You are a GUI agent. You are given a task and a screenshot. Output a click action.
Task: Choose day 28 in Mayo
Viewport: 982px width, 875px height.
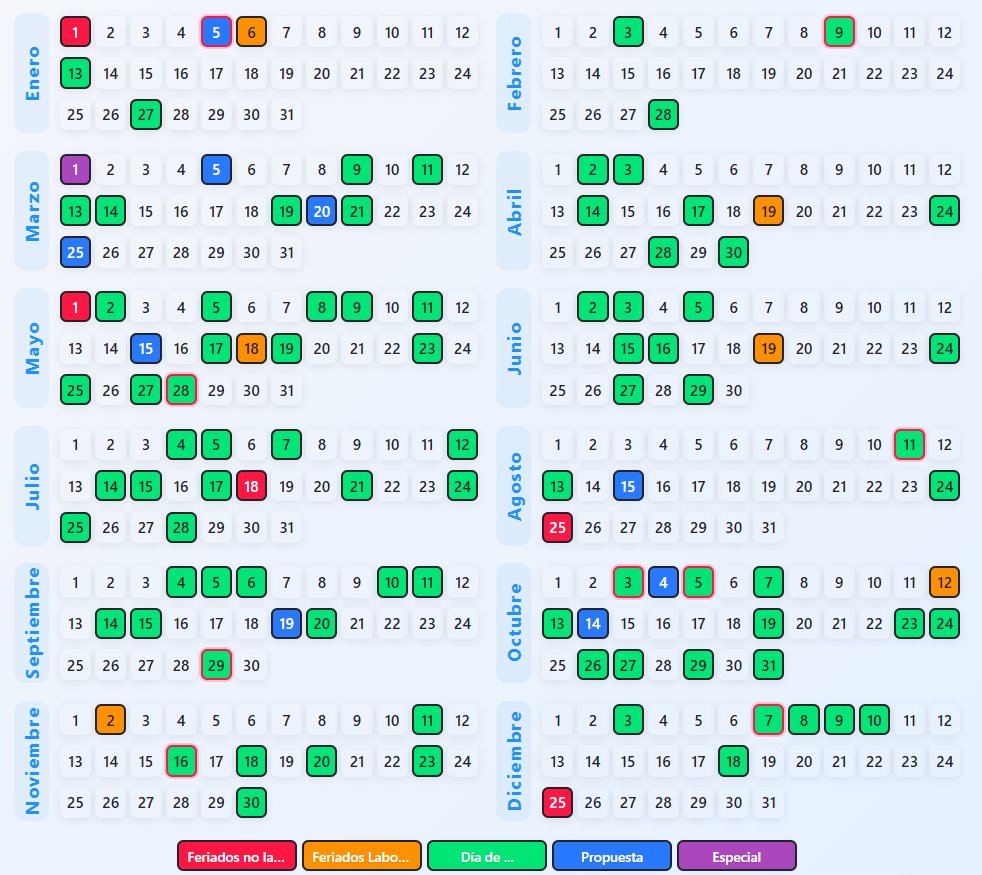click(181, 390)
